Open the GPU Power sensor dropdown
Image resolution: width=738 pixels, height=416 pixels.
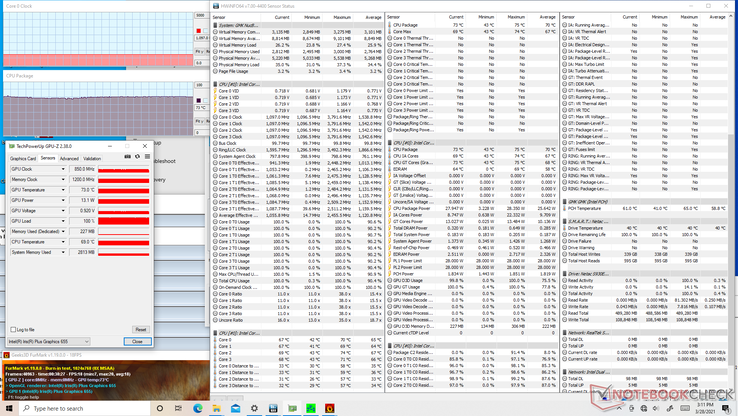point(63,200)
